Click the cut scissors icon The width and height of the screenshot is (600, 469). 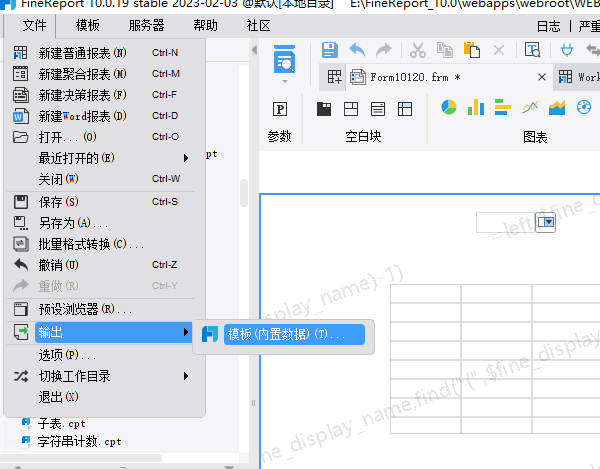click(x=417, y=50)
